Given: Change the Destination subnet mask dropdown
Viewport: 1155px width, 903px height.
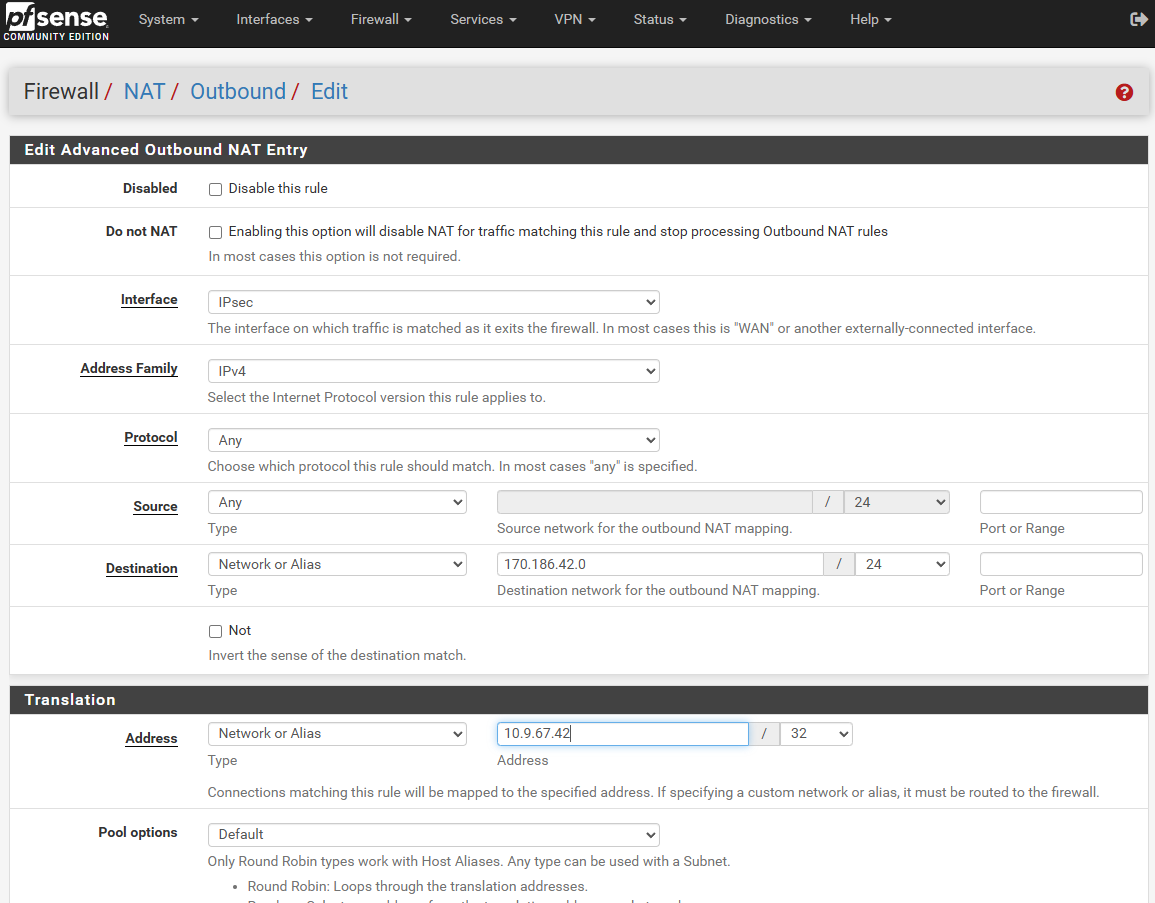Looking at the screenshot, I should (902, 564).
